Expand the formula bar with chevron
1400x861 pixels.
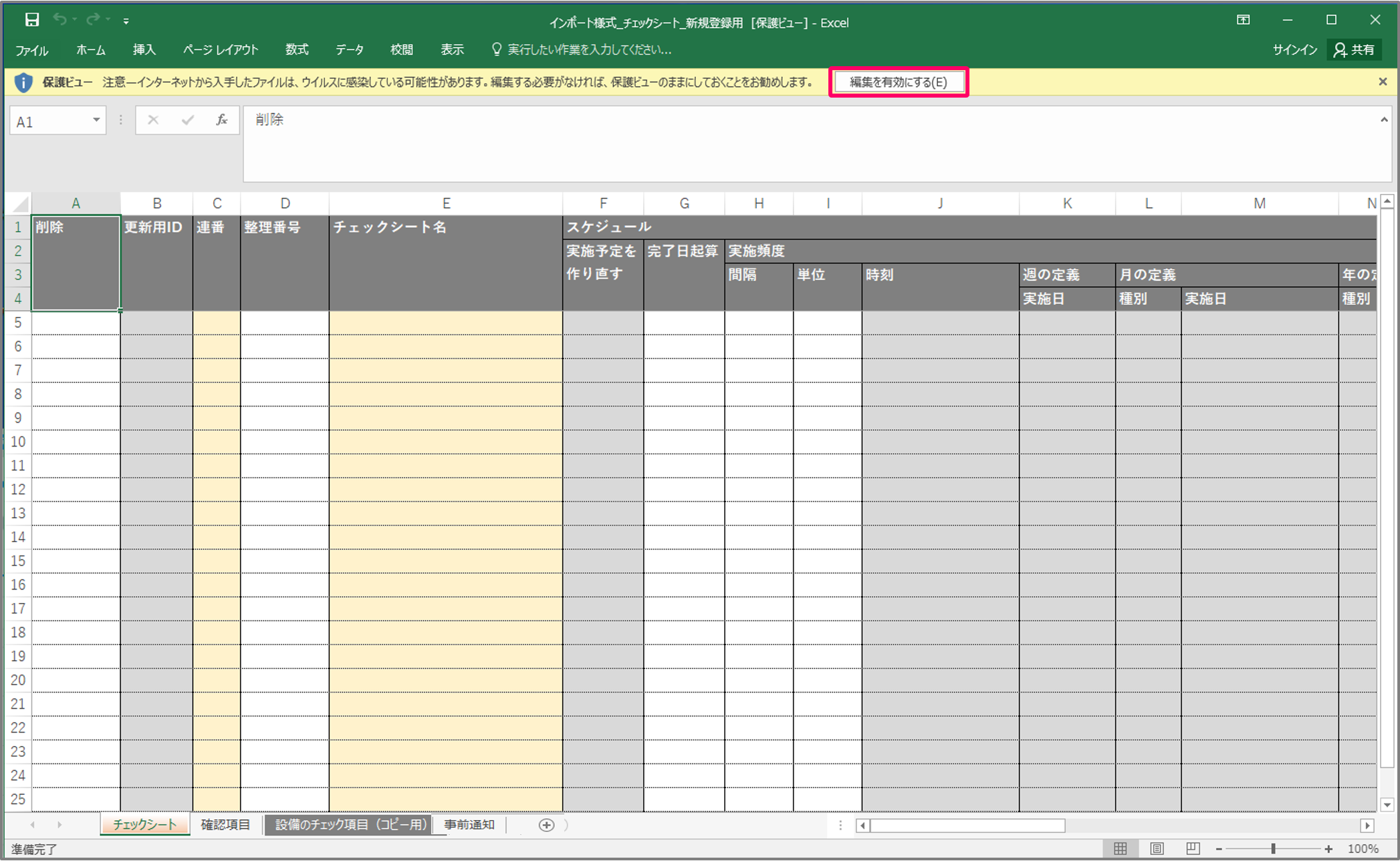1384,120
